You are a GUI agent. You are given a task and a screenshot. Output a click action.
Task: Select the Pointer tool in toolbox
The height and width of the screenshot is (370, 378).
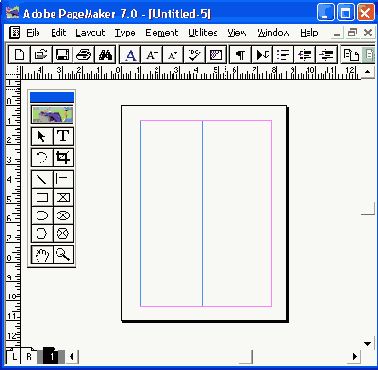(42, 136)
